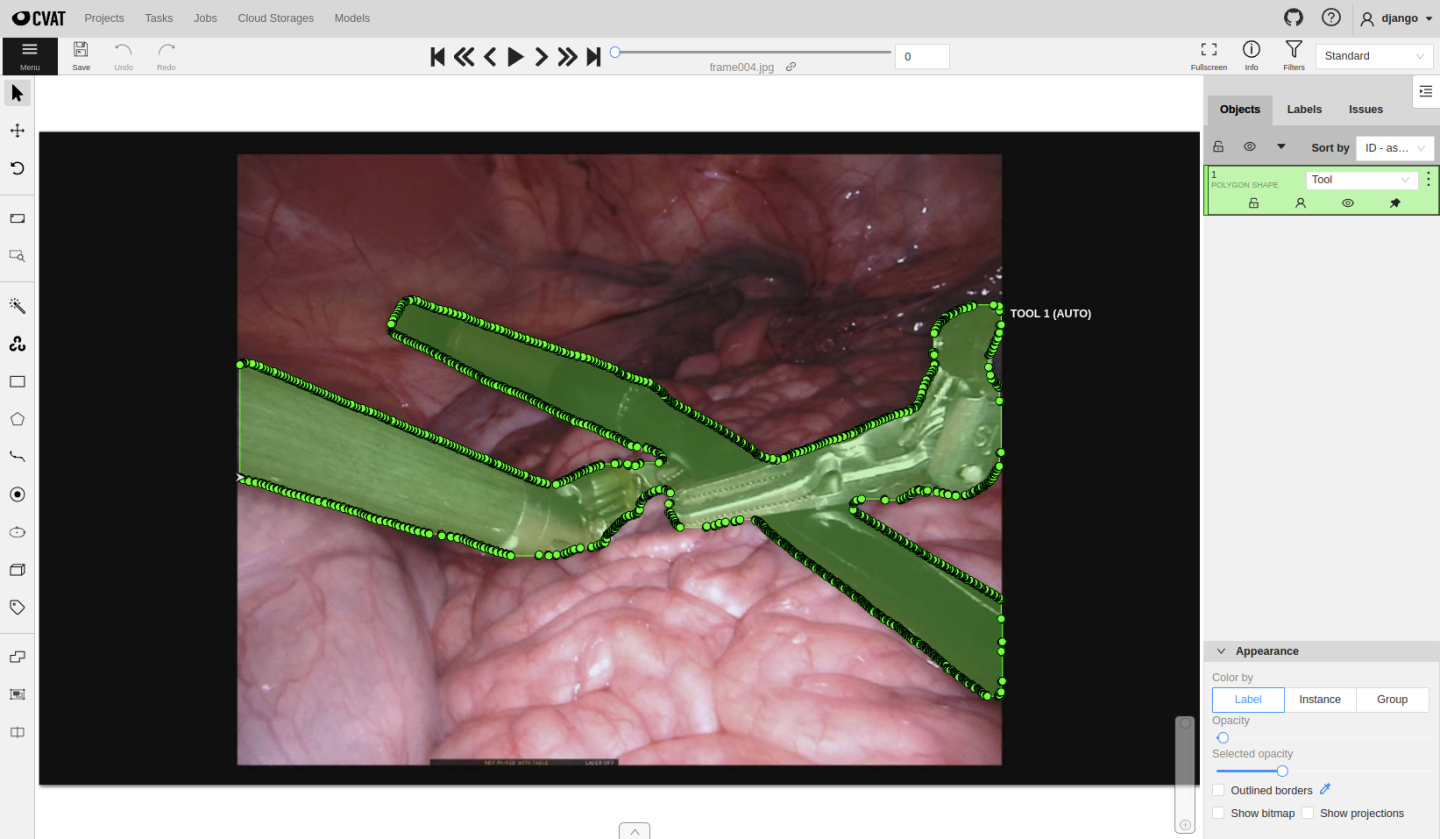
Task: Click the Save icon in toolbar
Action: point(81,55)
